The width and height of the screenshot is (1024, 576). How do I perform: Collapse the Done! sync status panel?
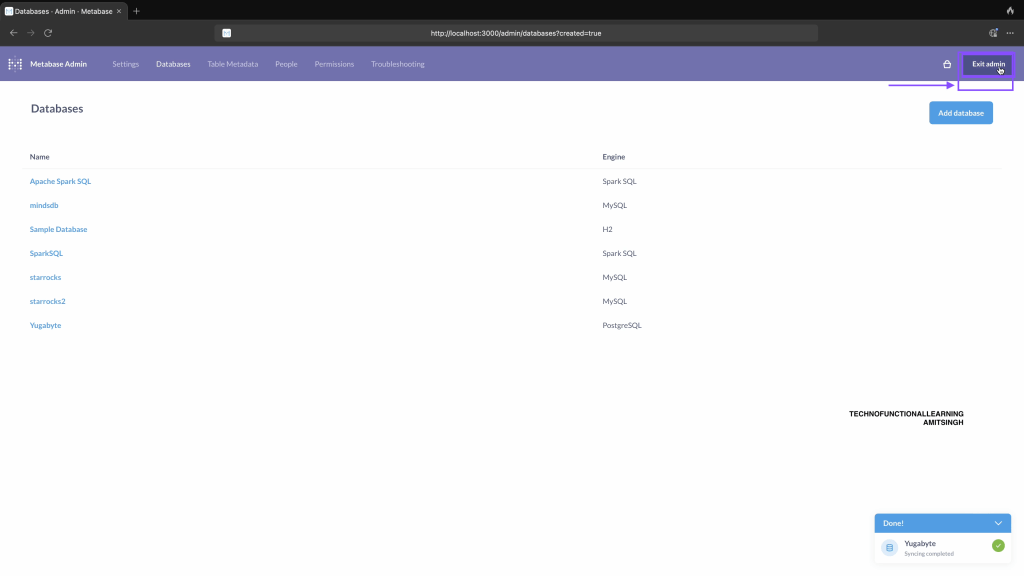(997, 523)
